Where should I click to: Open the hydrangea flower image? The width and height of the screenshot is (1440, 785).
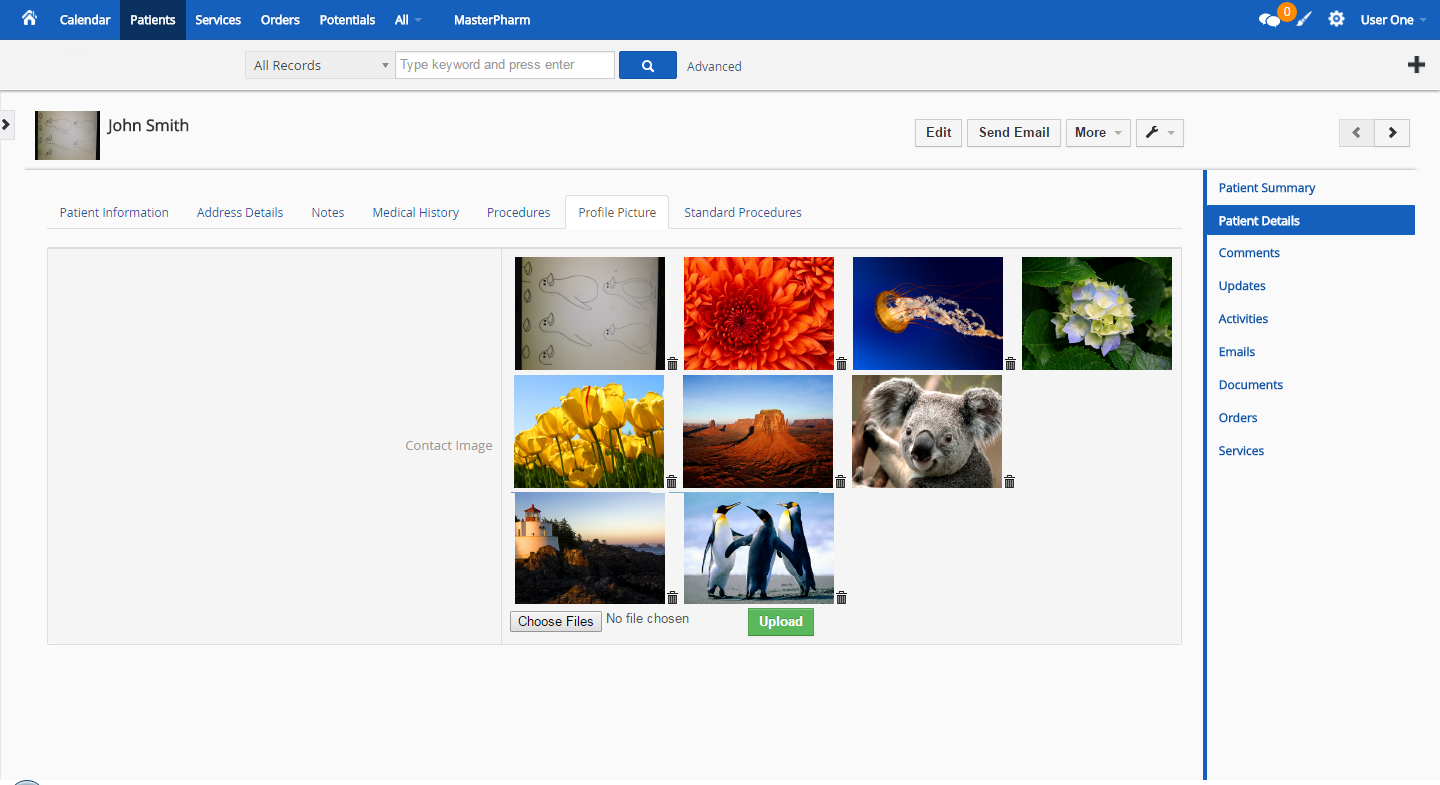1097,313
